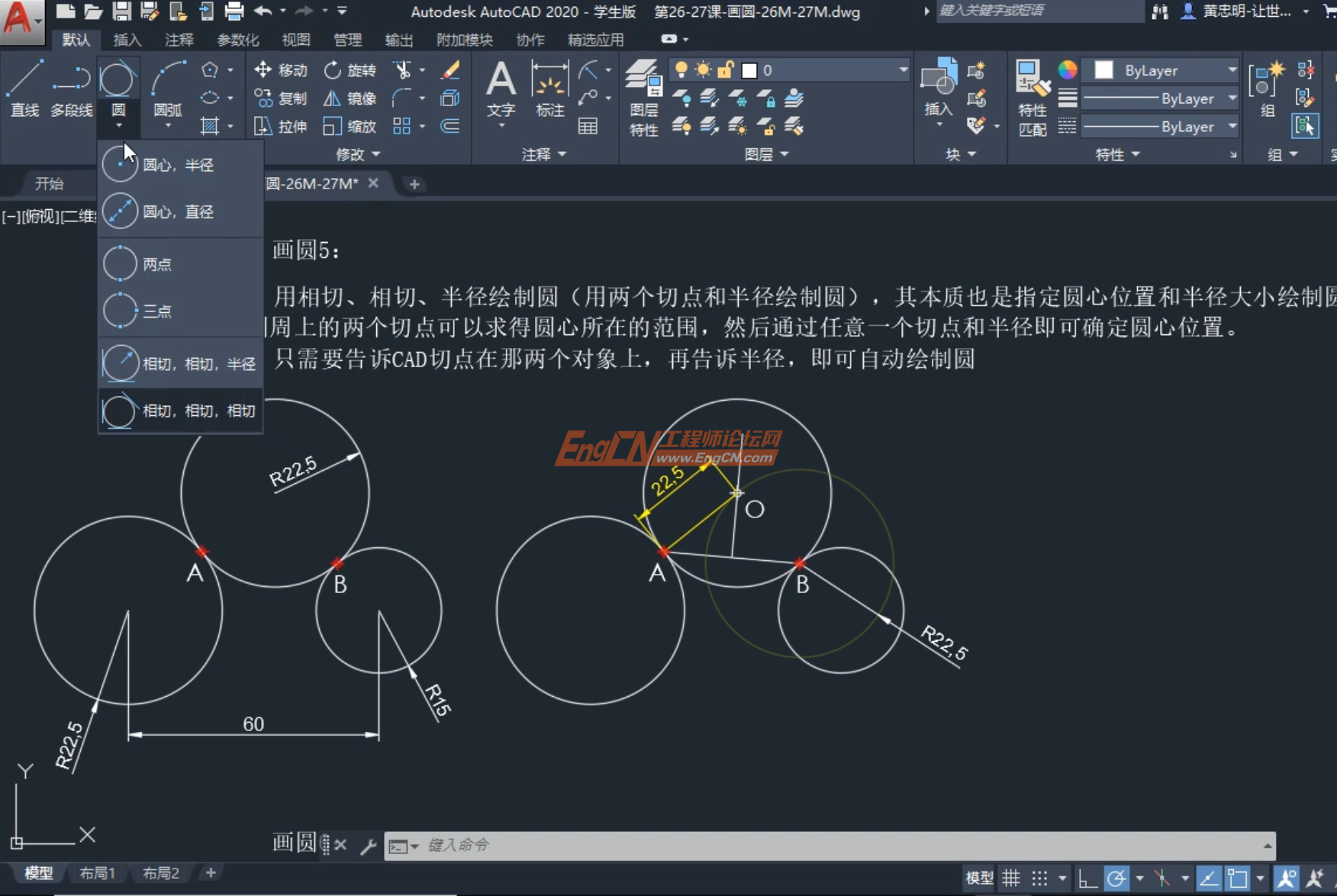
Task: Switch to the 布局1 layout tab
Action: pyautogui.click(x=97, y=872)
